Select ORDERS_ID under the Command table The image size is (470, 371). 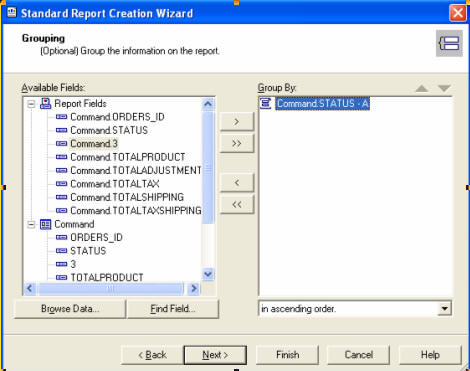[96, 237]
